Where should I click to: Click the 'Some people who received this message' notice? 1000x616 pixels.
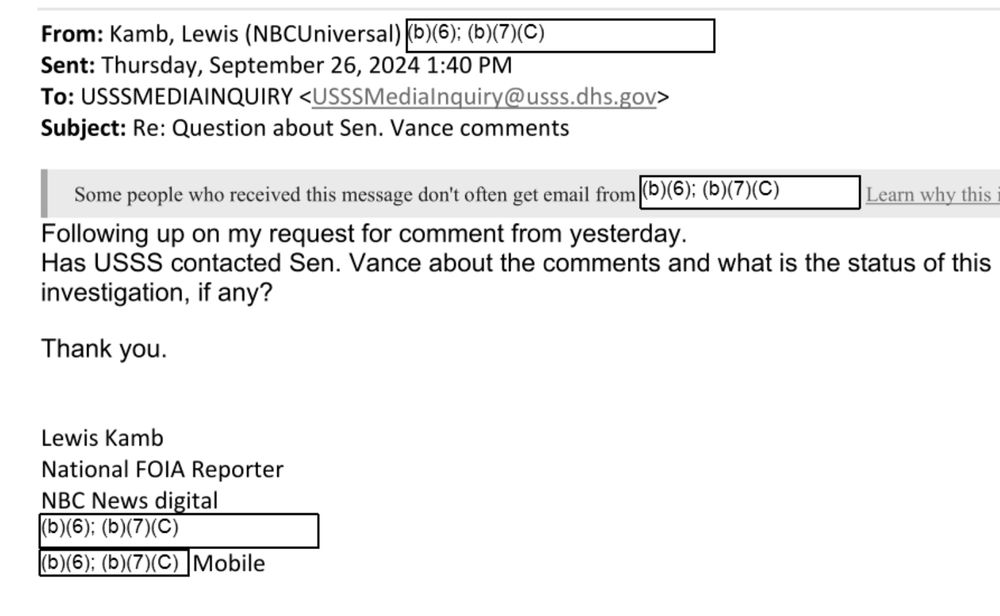point(354,194)
